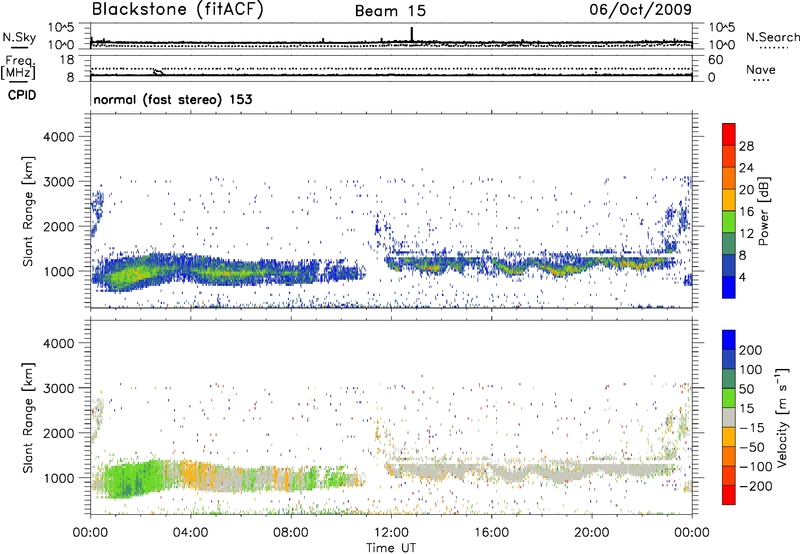Click the gray ±15 Velocity color bar segment

(x=729, y=417)
